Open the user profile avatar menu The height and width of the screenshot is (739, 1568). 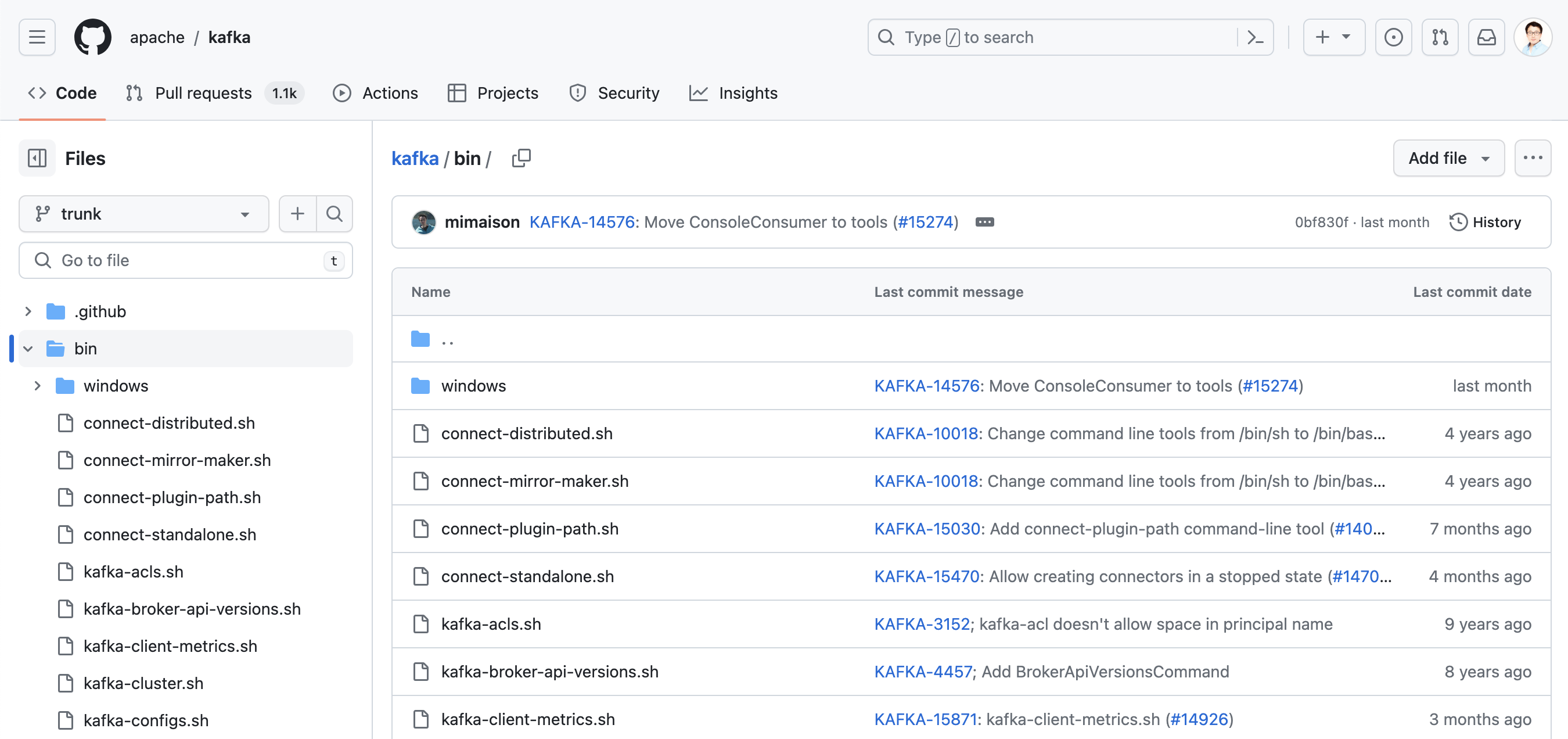click(x=1532, y=37)
